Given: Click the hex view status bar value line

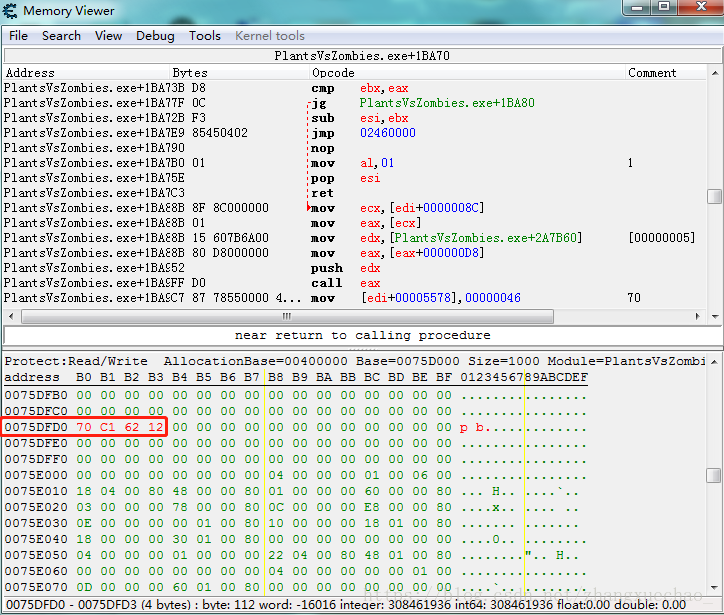Looking at the screenshot, I should click(346, 605).
